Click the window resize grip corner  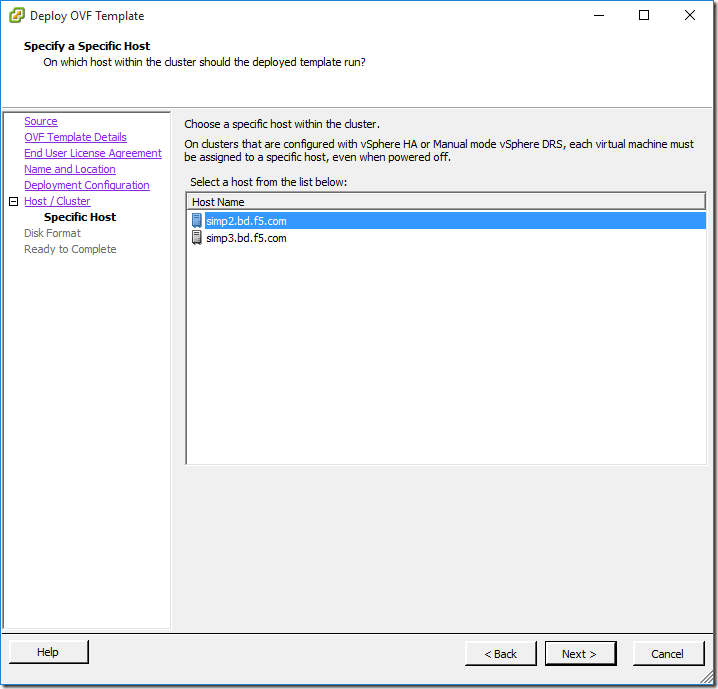708,677
